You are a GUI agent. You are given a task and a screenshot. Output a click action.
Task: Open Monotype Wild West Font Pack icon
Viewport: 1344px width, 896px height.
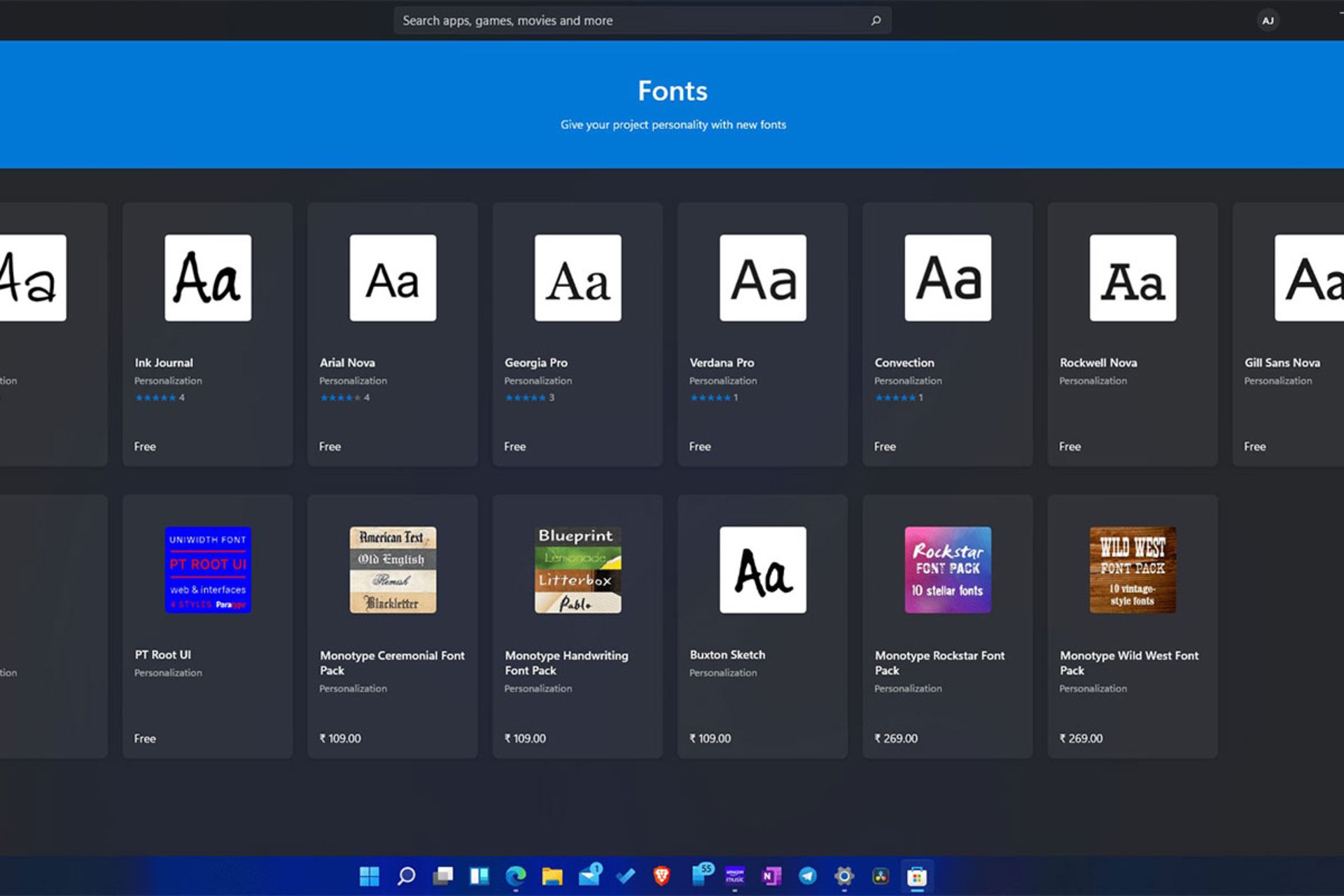pos(1133,570)
